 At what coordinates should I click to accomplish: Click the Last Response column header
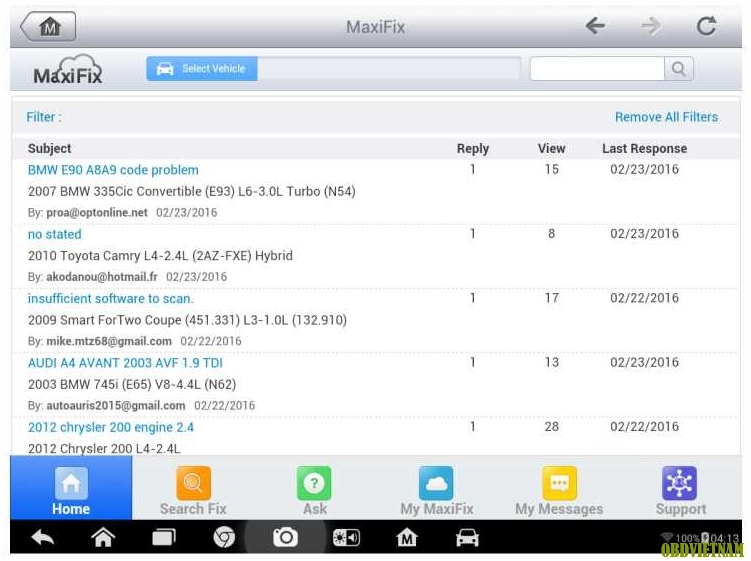[x=645, y=149]
